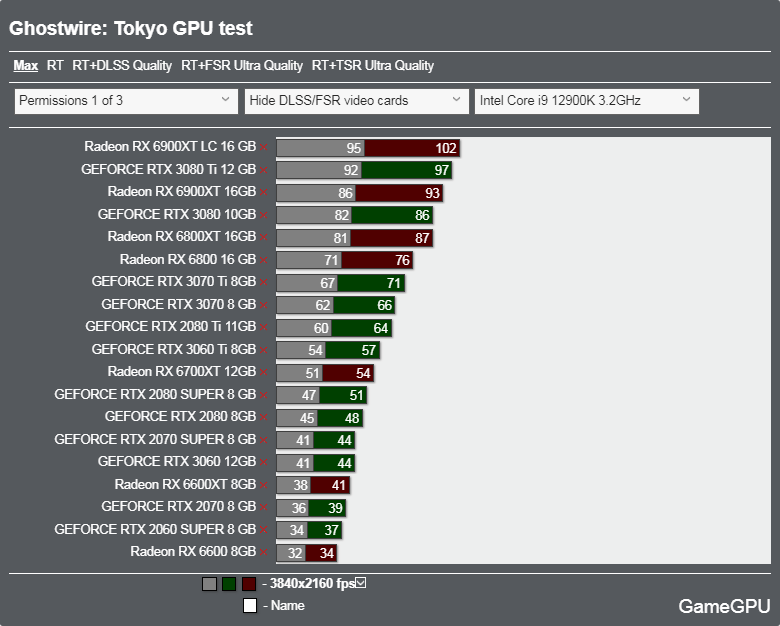Remove GEFORCE RTX 2070 8 GB row
The image size is (780, 626).
tap(264, 508)
